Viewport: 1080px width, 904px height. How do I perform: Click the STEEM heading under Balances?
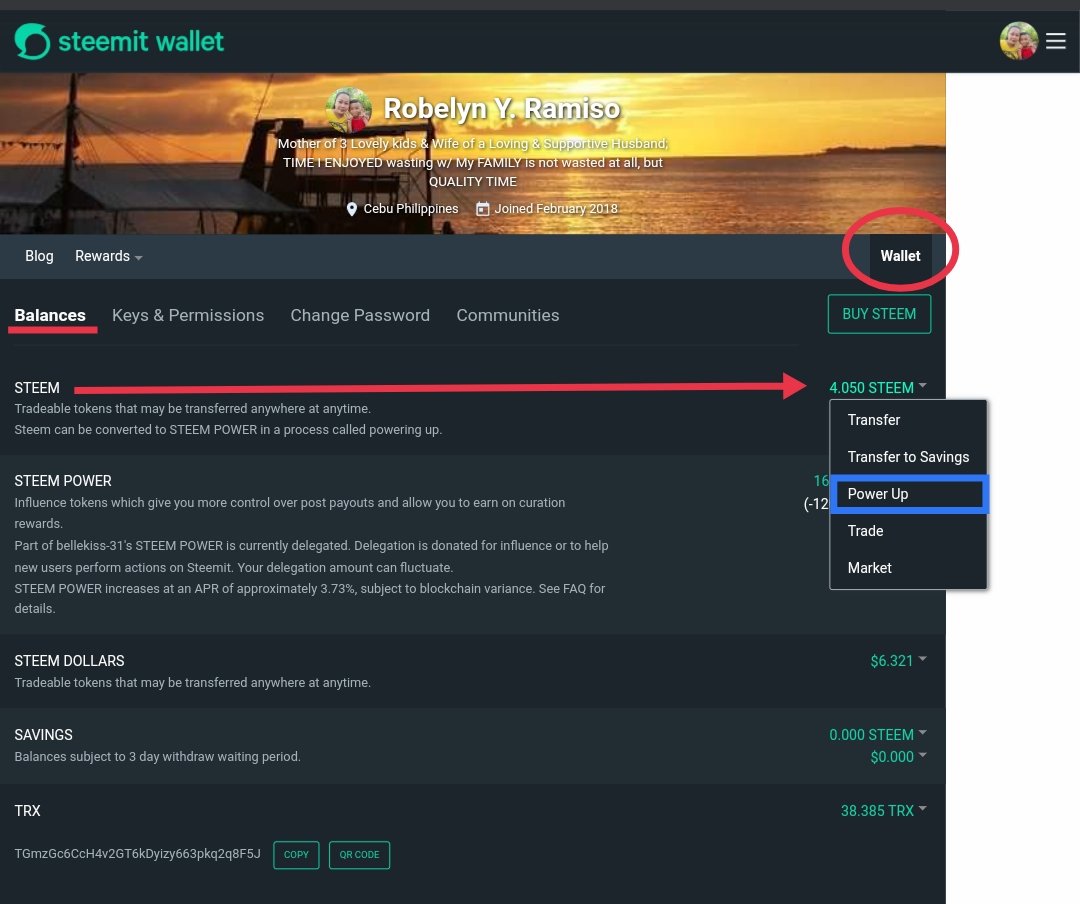[37, 388]
